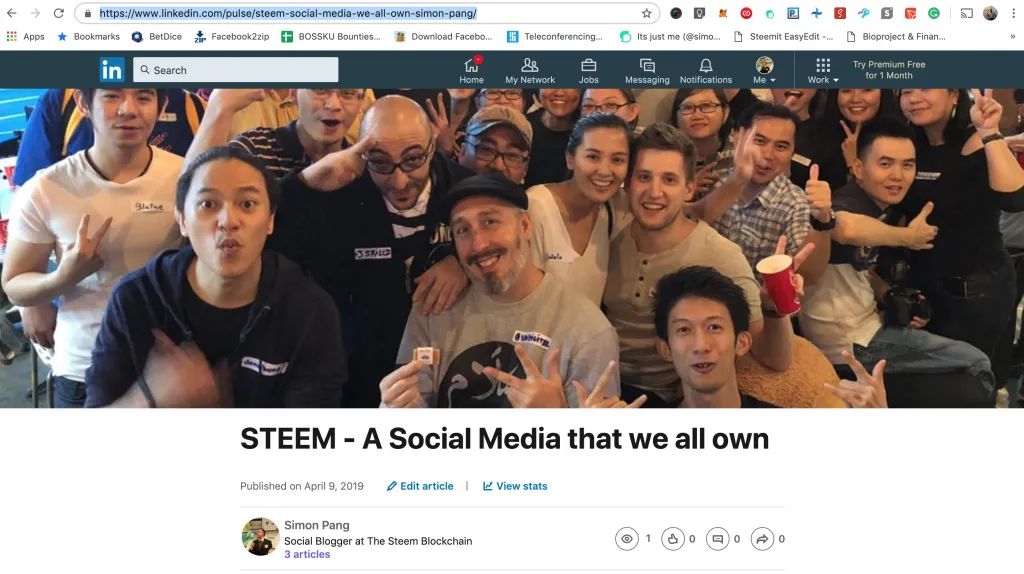Focus the LinkedIn Search field
Viewport: 1024px width, 574px height.
coord(236,70)
